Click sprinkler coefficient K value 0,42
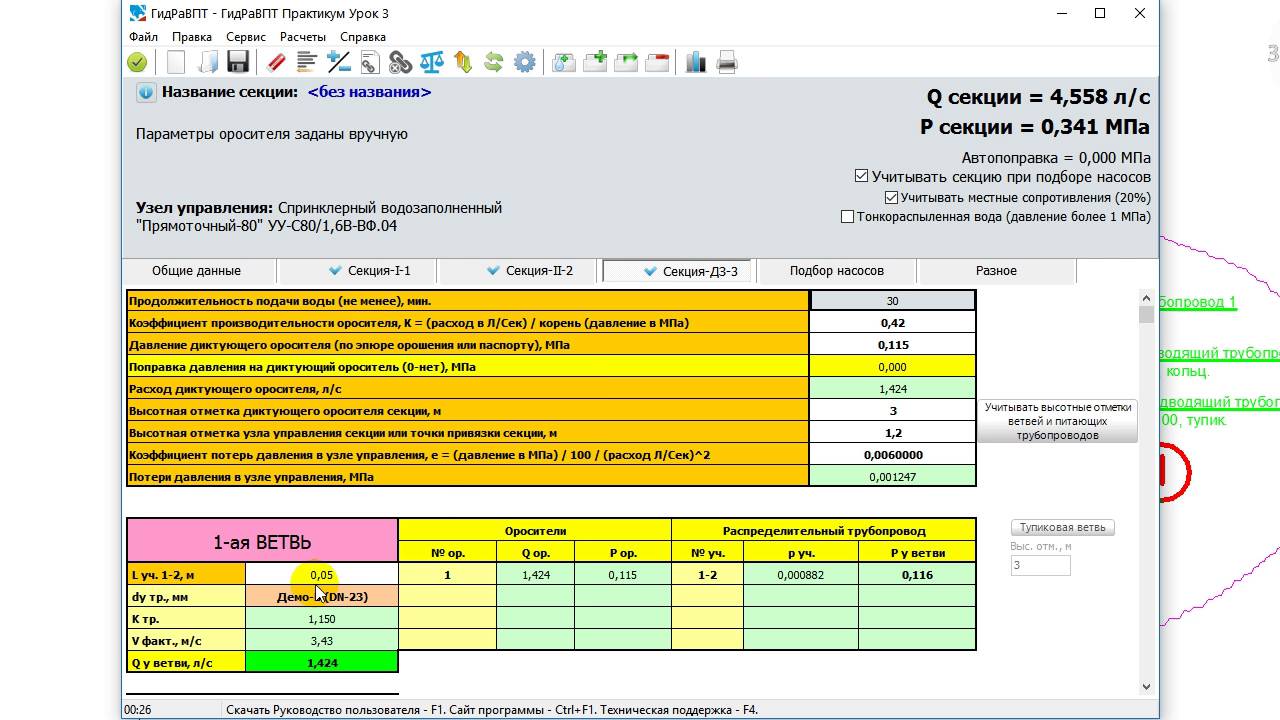 892,323
